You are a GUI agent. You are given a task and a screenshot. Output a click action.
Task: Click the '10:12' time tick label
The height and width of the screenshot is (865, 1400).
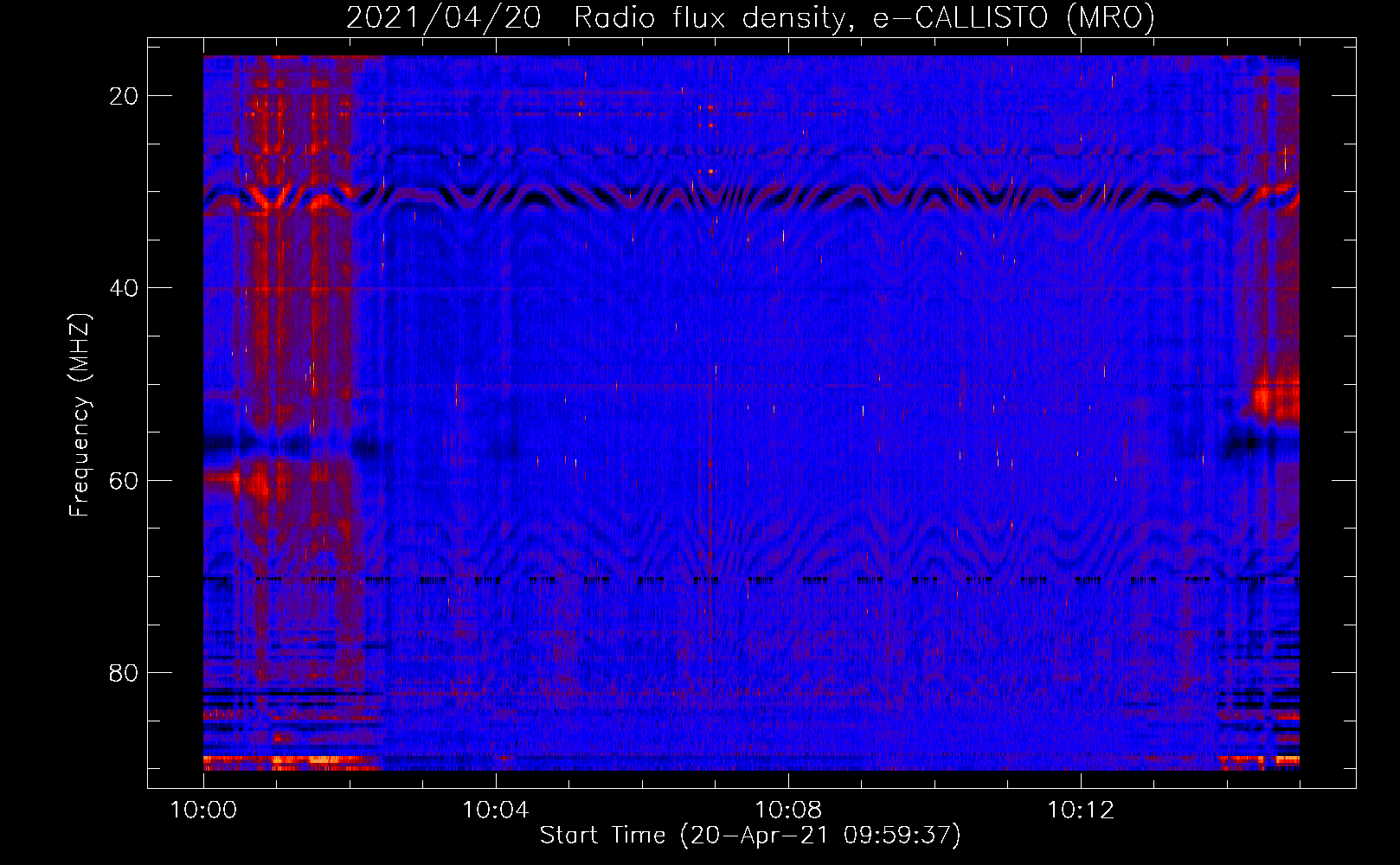[1081, 811]
